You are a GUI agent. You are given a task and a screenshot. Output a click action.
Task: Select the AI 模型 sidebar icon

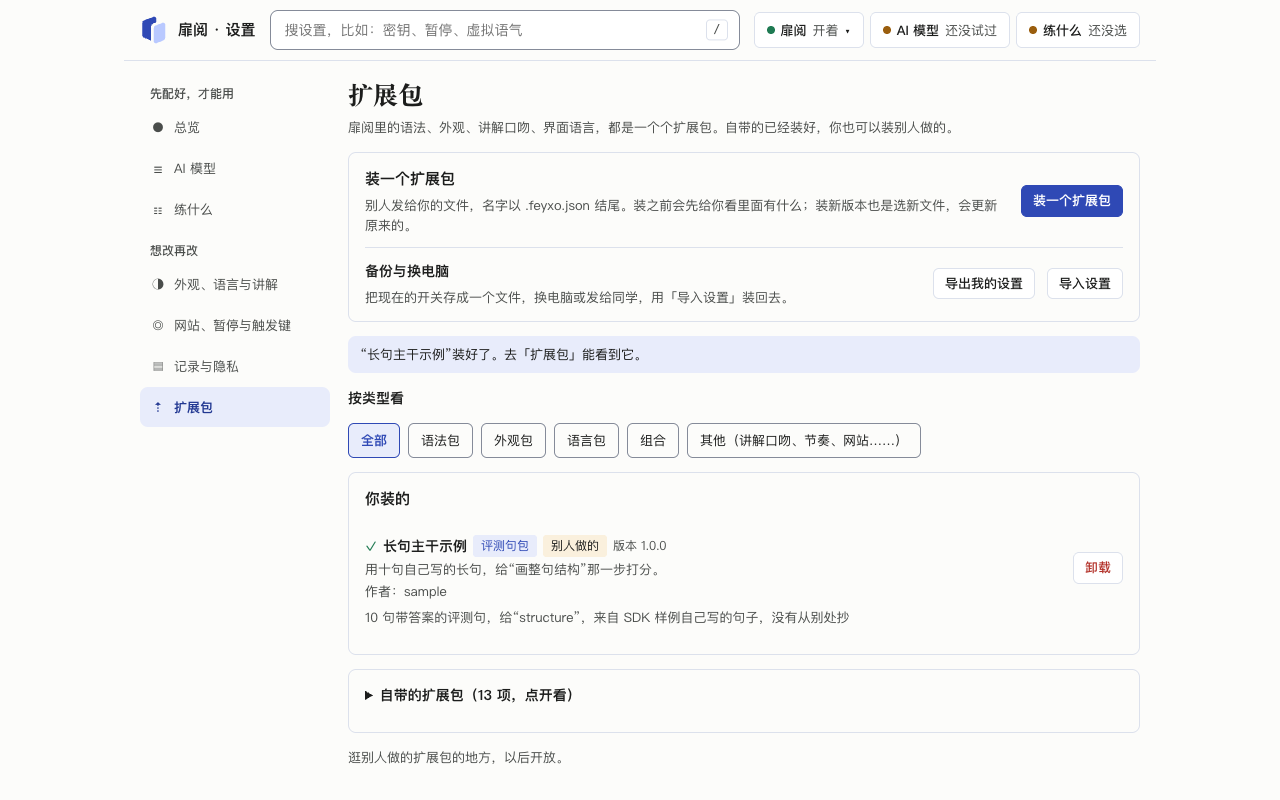coord(158,169)
